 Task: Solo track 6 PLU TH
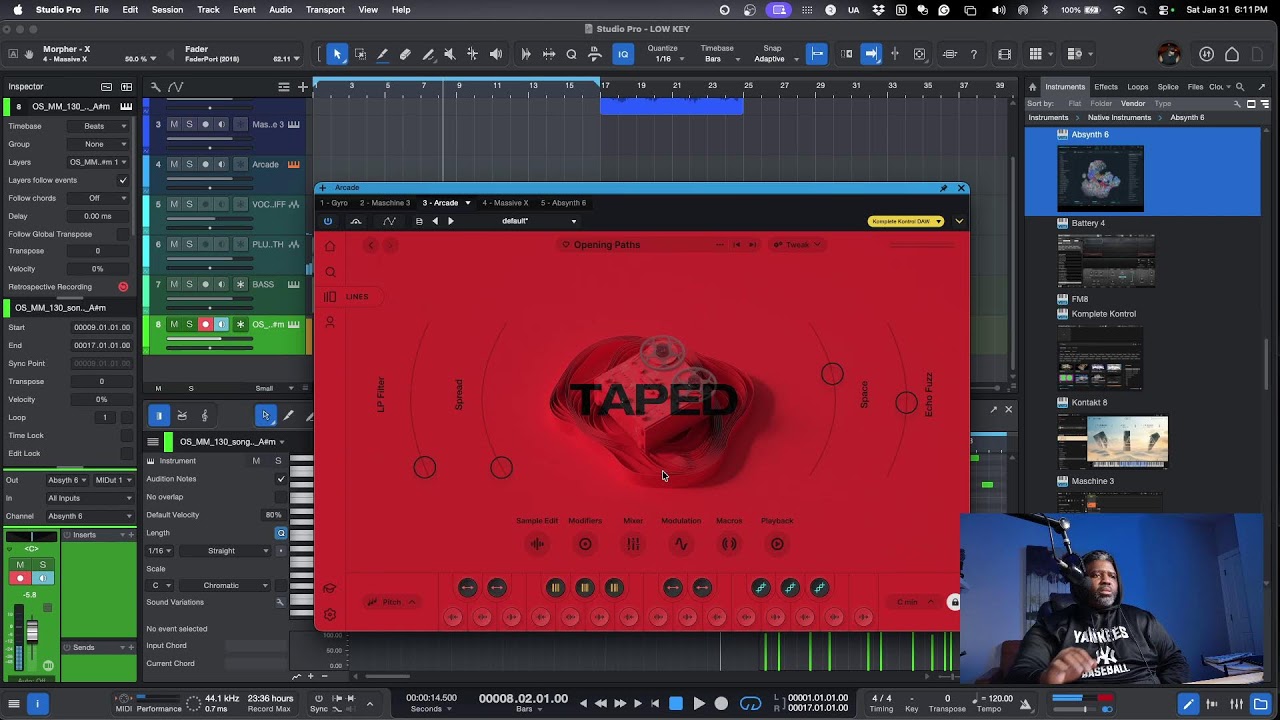click(x=189, y=244)
